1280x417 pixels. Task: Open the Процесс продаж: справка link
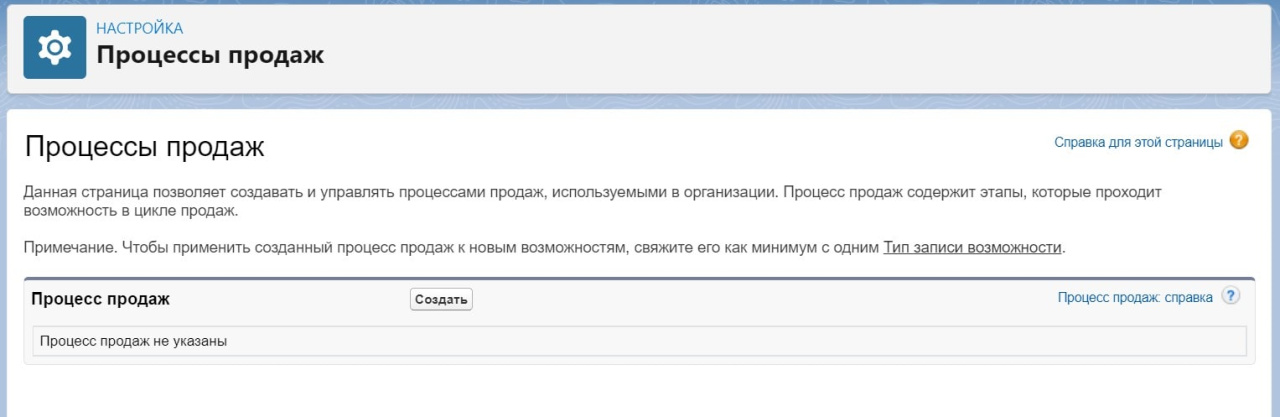(x=1135, y=297)
